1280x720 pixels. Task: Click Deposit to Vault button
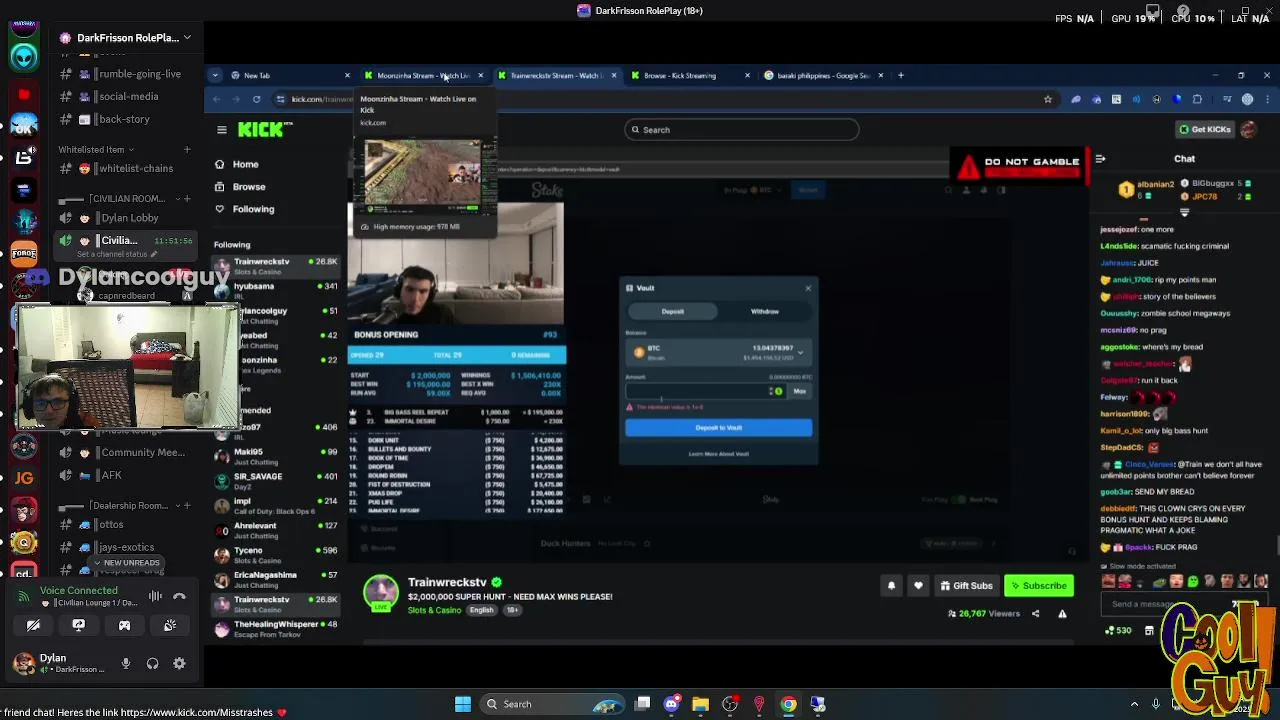(x=718, y=428)
